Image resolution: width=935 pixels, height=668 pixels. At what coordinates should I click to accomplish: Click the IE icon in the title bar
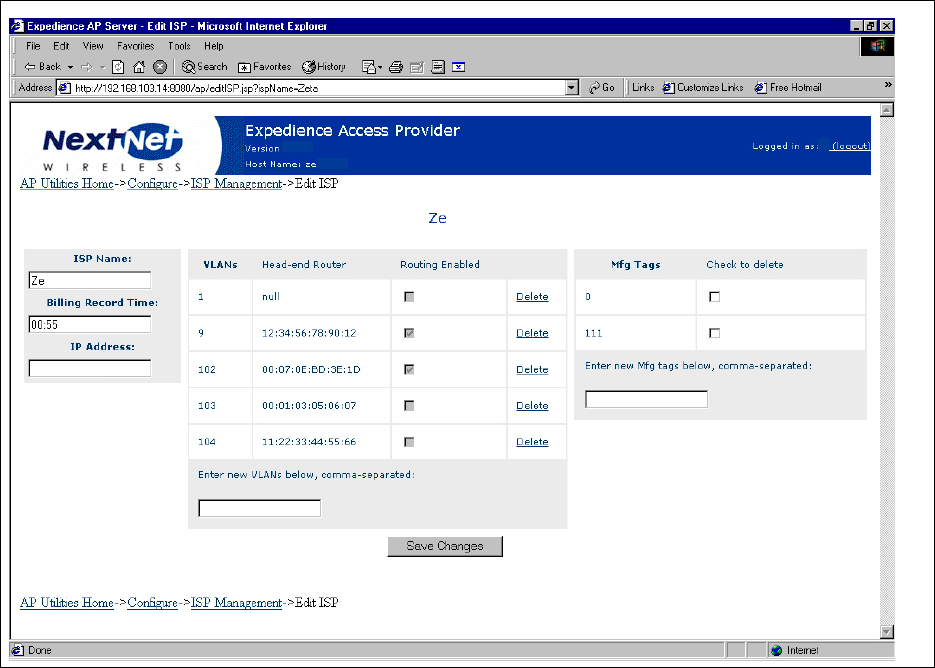(17, 26)
